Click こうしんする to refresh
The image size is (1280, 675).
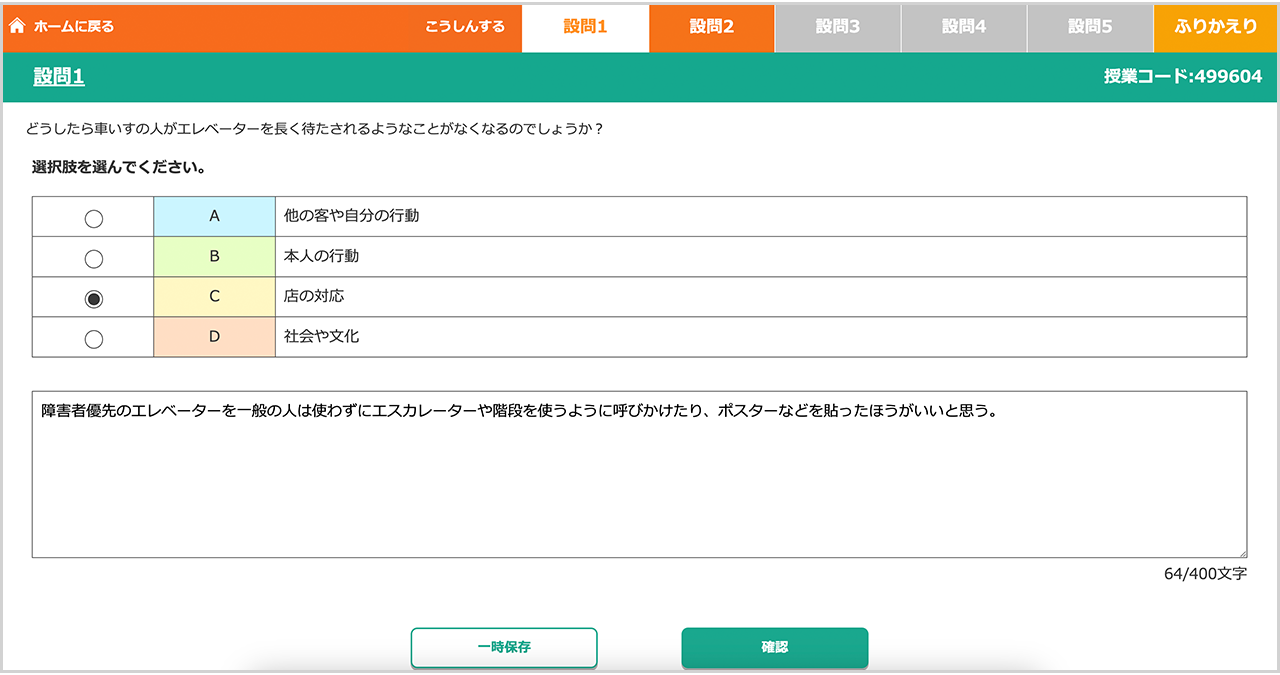[x=465, y=26]
